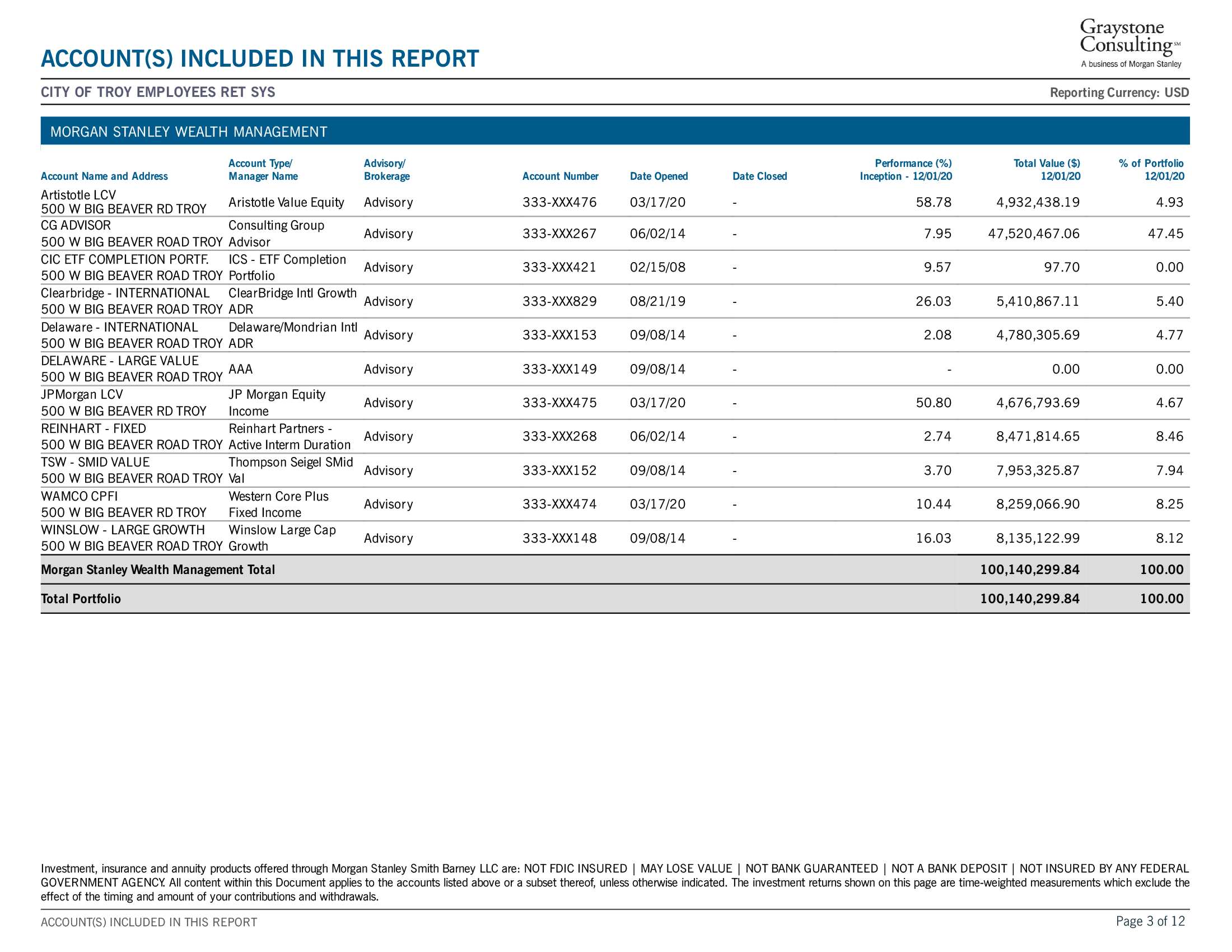This screenshot has width=1232, height=952.
Task: Select the 'Page 3 of 12' footer text
Action: (1150, 922)
